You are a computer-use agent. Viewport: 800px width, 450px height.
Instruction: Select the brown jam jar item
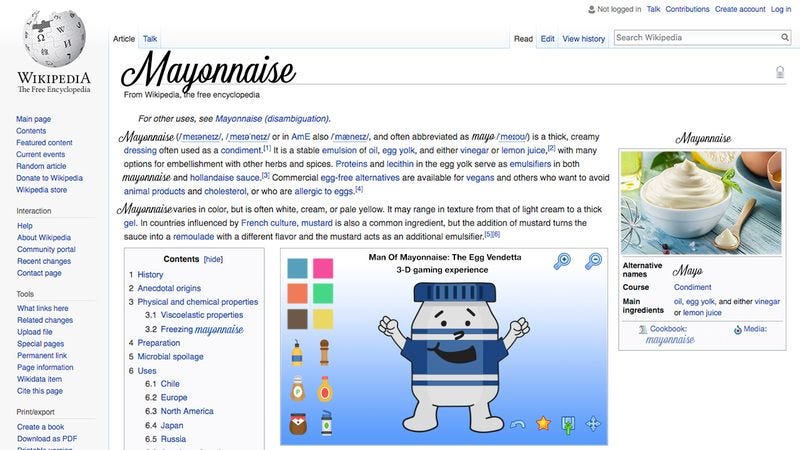pyautogui.click(x=298, y=424)
